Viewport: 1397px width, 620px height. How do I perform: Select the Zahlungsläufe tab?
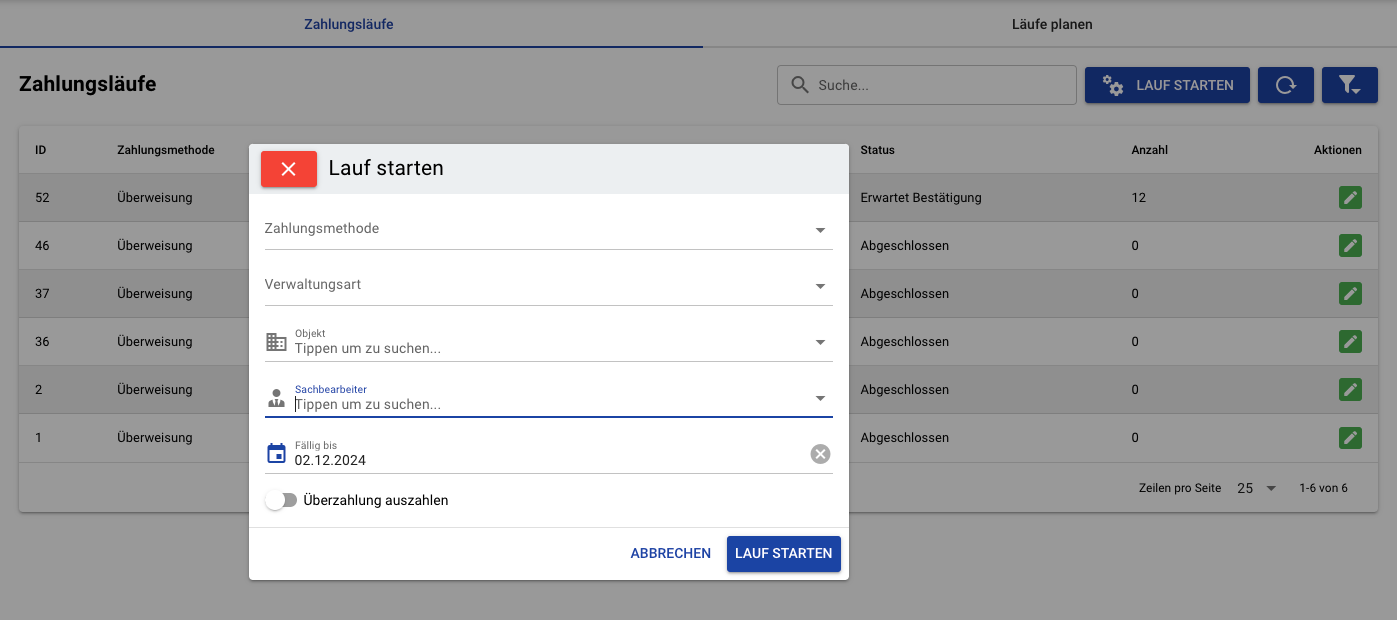click(349, 24)
